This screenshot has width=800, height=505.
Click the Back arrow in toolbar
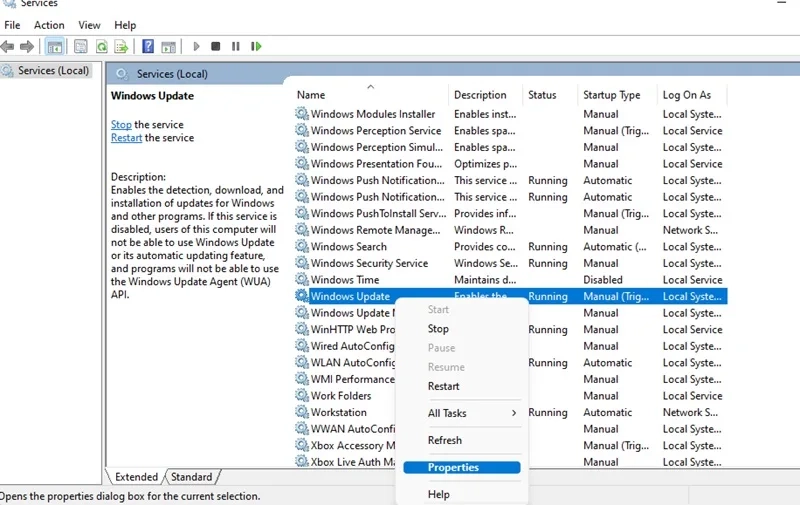coord(8,46)
